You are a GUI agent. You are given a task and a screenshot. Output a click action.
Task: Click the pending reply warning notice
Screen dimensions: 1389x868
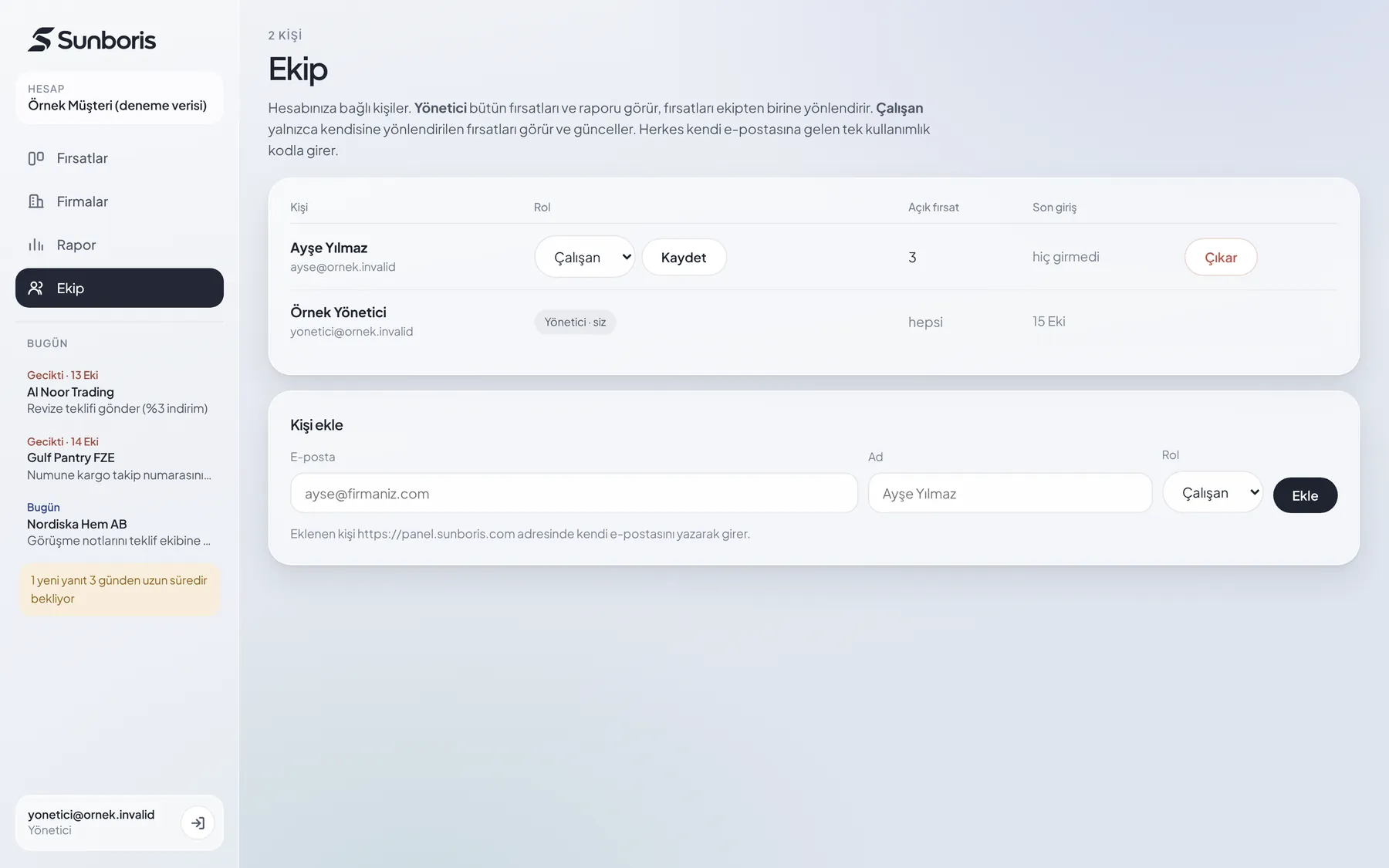120,589
